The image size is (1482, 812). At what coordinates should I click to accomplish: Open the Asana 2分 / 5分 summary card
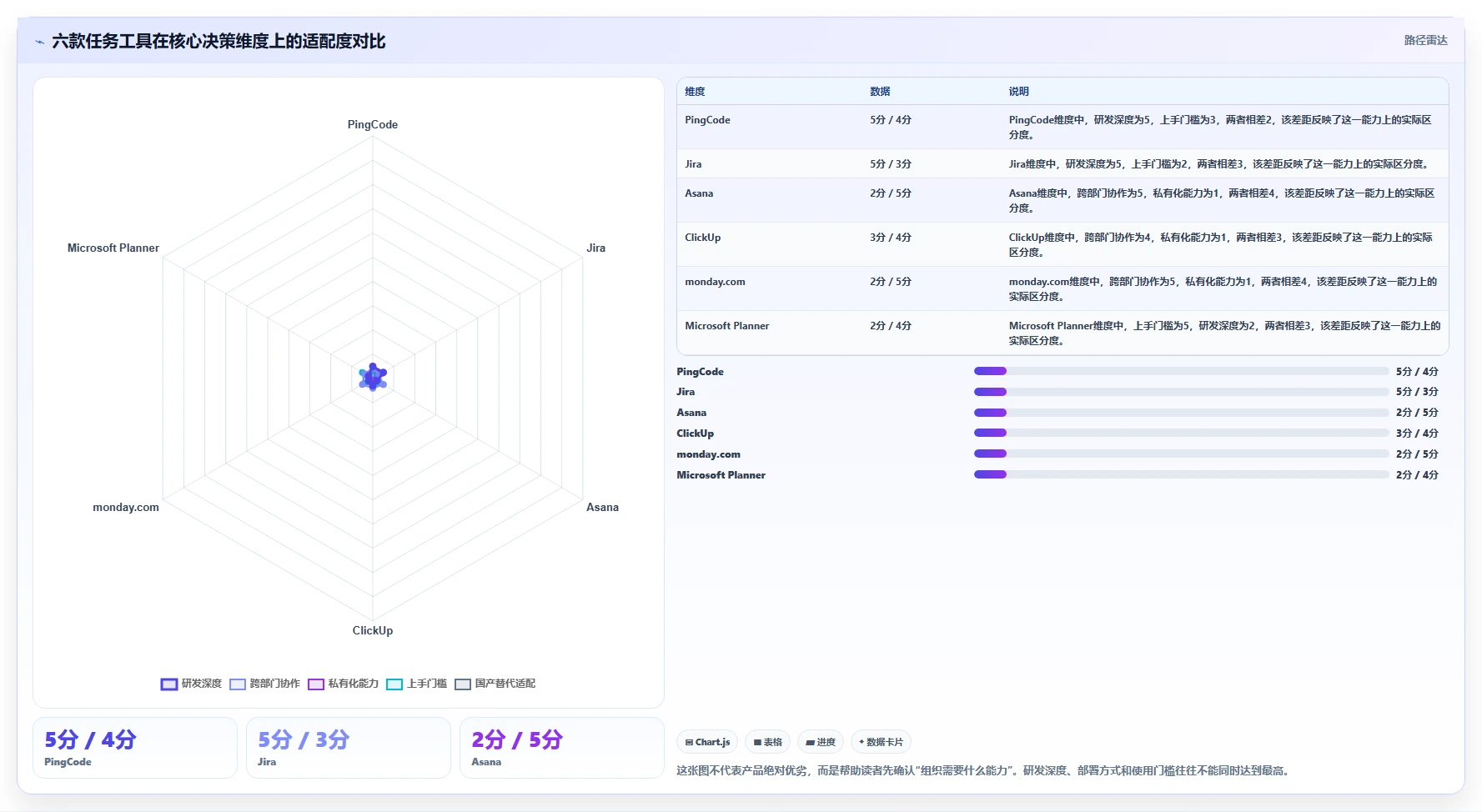(562, 748)
